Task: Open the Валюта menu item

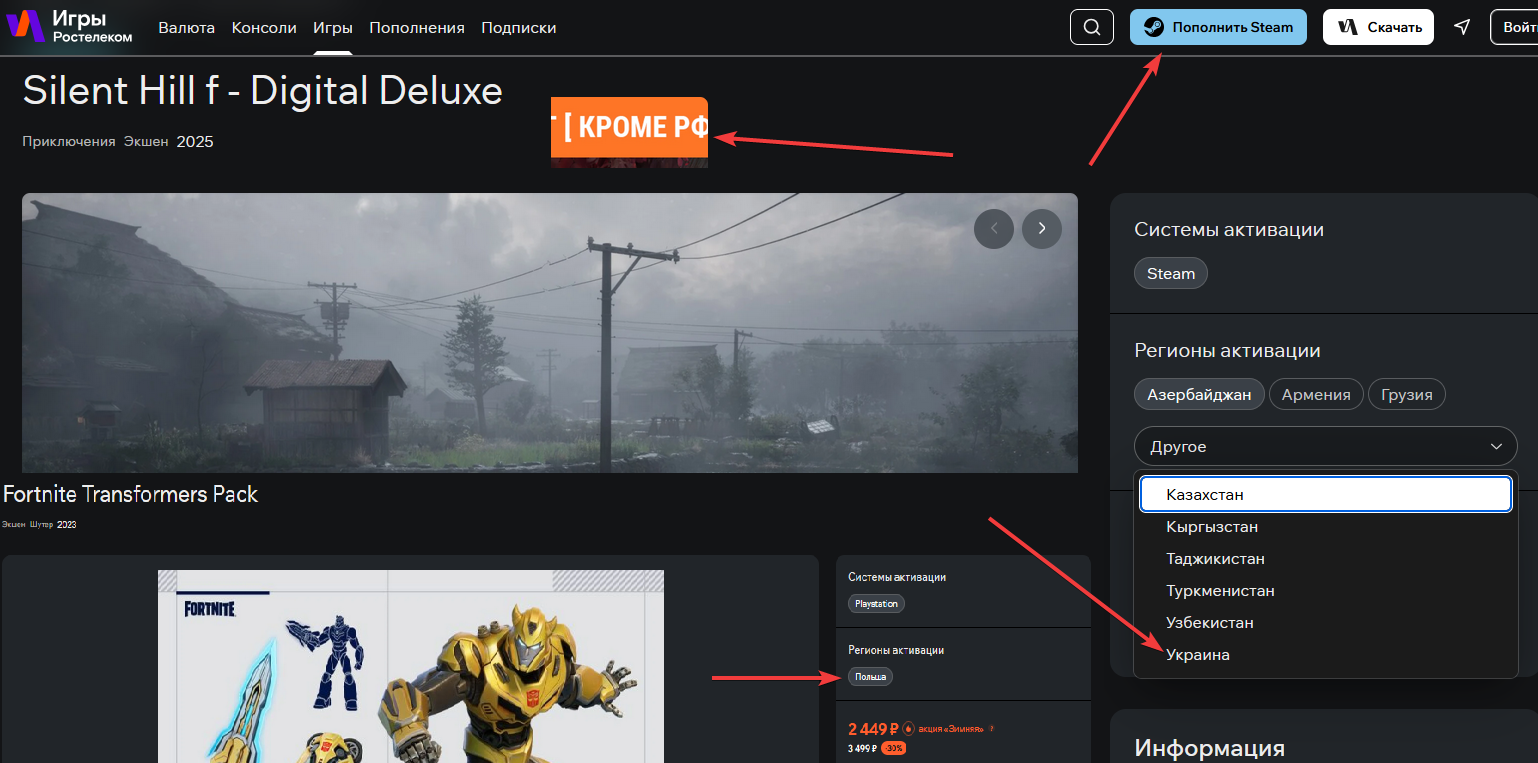Action: coord(187,28)
